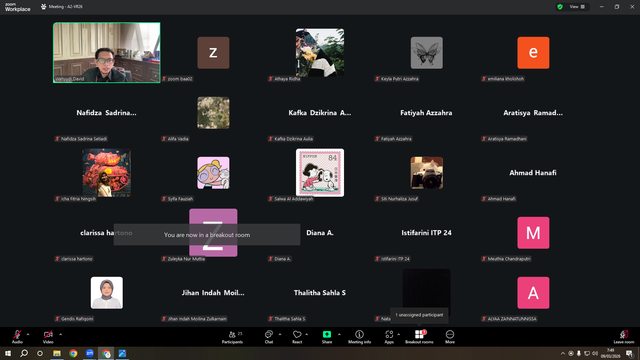Start screen sharing with the Share button
This screenshot has height=360, width=640.
click(x=327, y=337)
